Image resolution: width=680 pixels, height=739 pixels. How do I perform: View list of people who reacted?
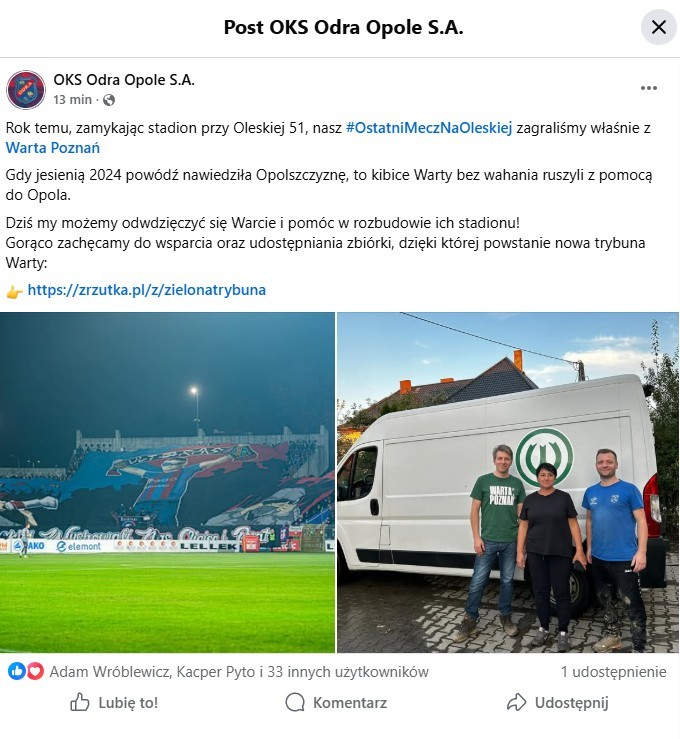239,672
